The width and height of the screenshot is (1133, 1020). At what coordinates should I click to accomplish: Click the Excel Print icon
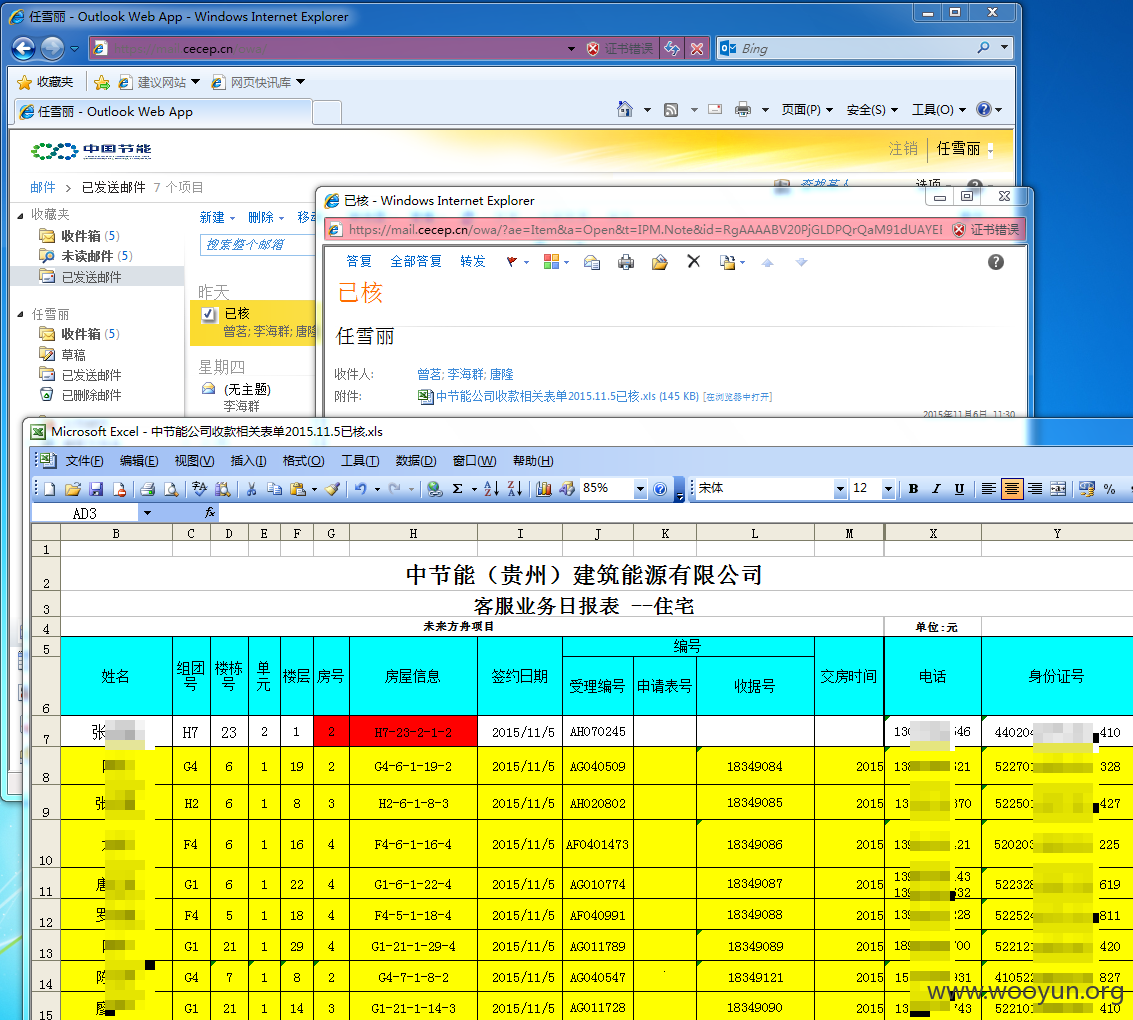pyautogui.click(x=147, y=489)
